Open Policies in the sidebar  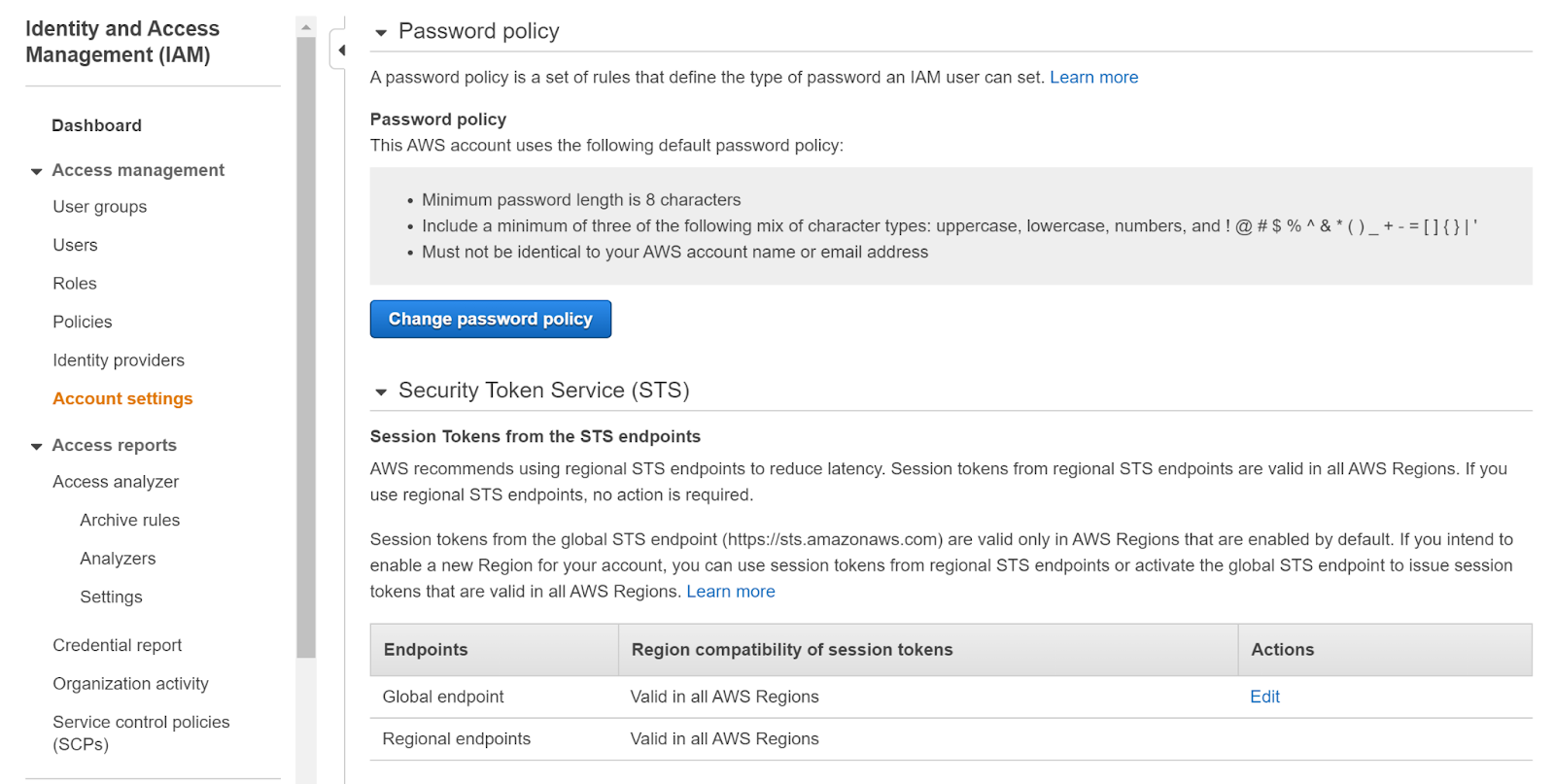(83, 322)
